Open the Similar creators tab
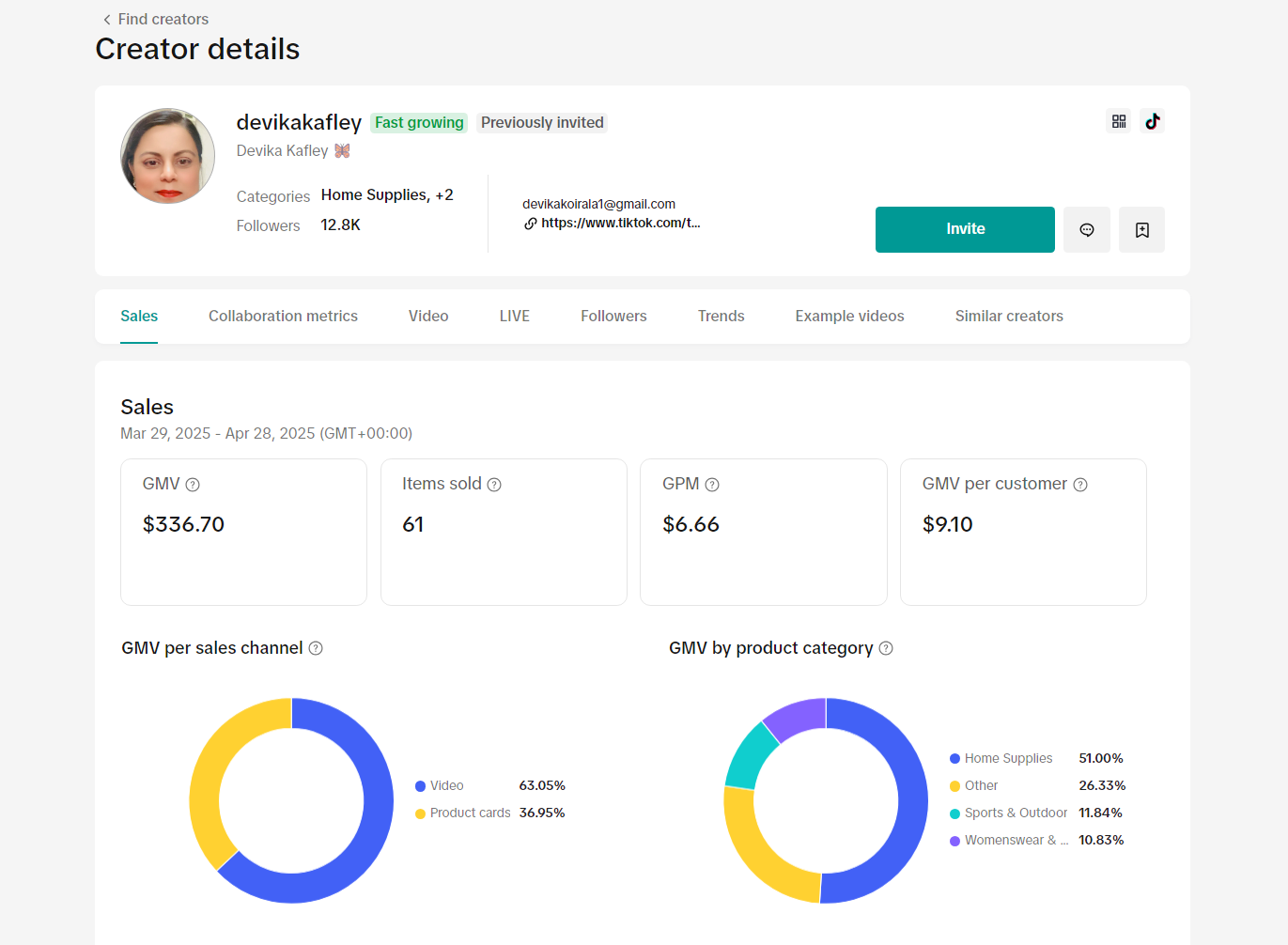Image resolution: width=1288 pixels, height=945 pixels. [x=1009, y=317]
